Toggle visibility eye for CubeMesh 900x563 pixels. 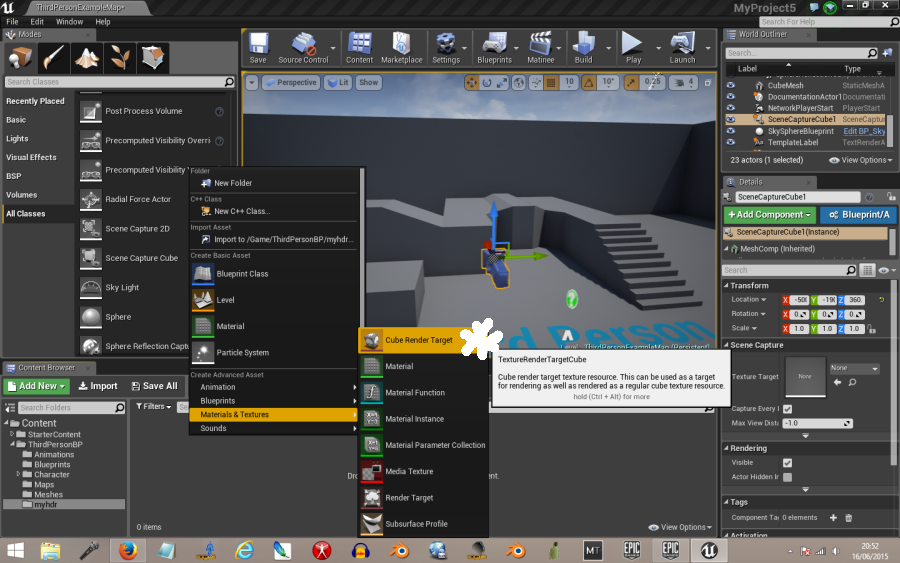pos(731,85)
